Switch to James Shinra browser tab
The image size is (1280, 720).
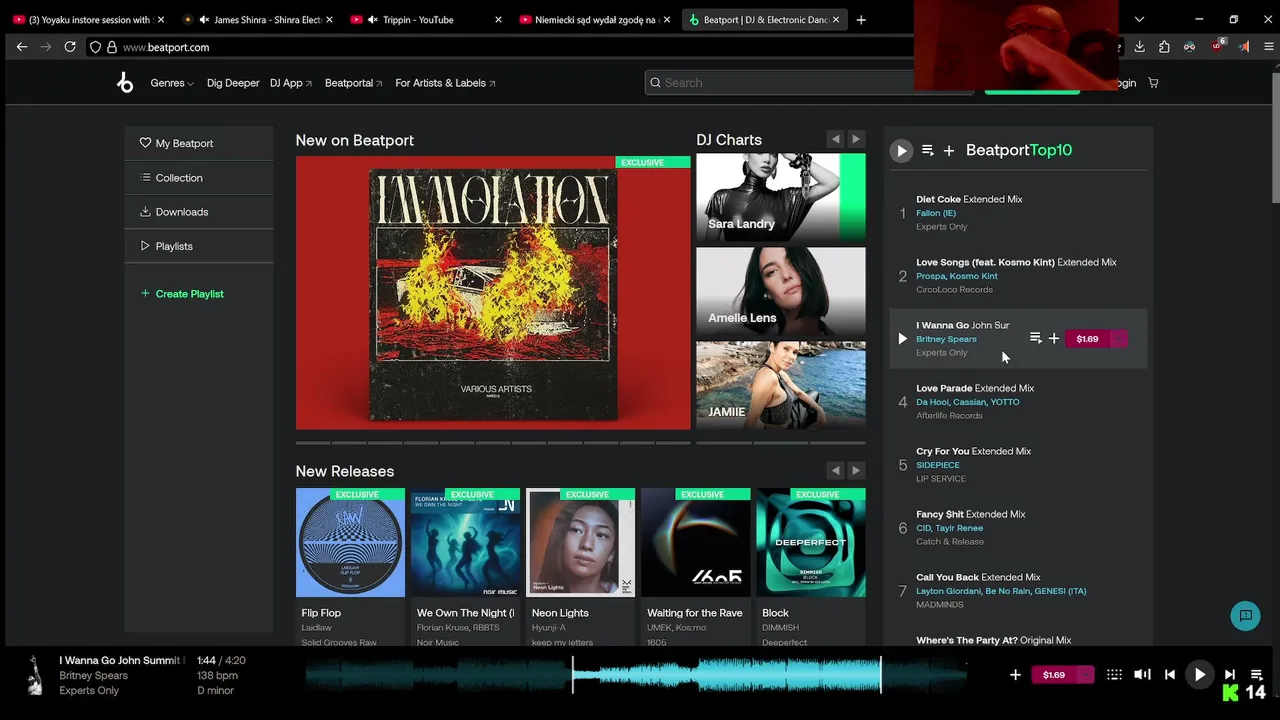point(260,20)
